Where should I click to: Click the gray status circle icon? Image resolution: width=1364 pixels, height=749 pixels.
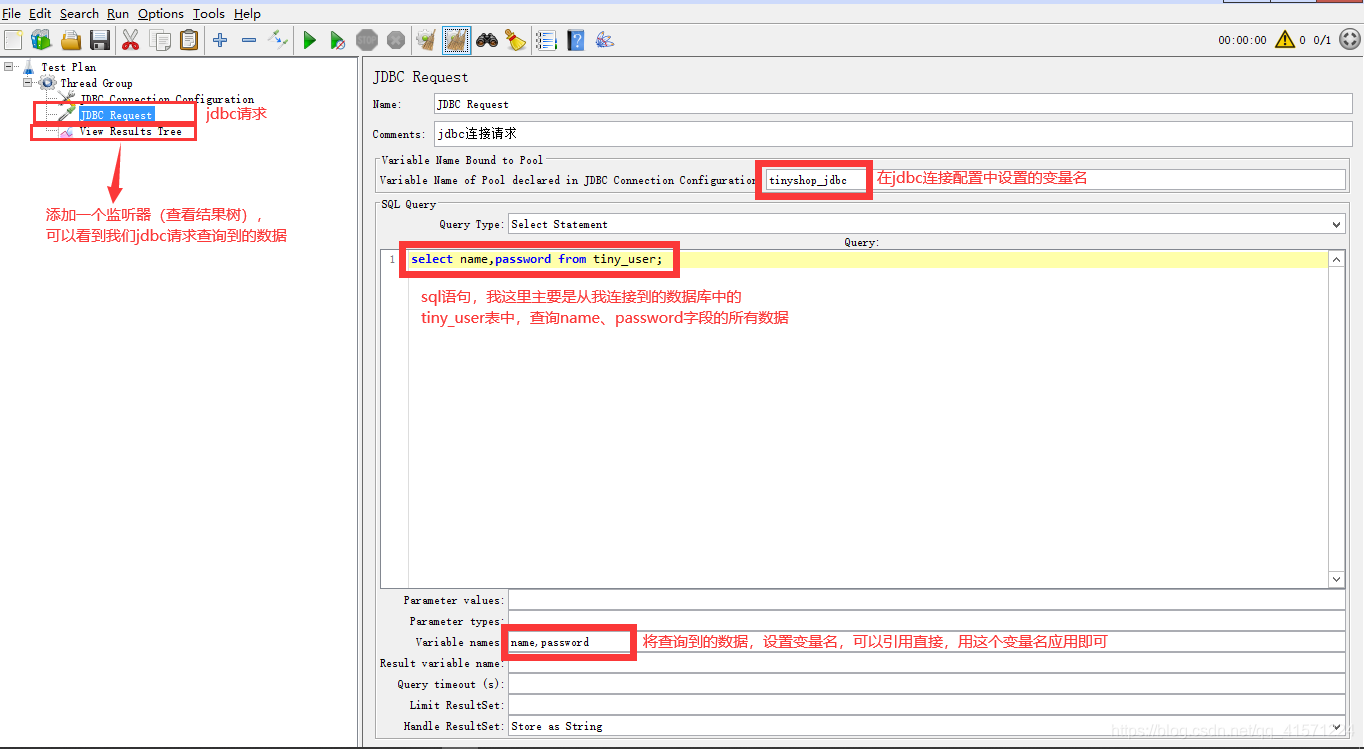1349,40
